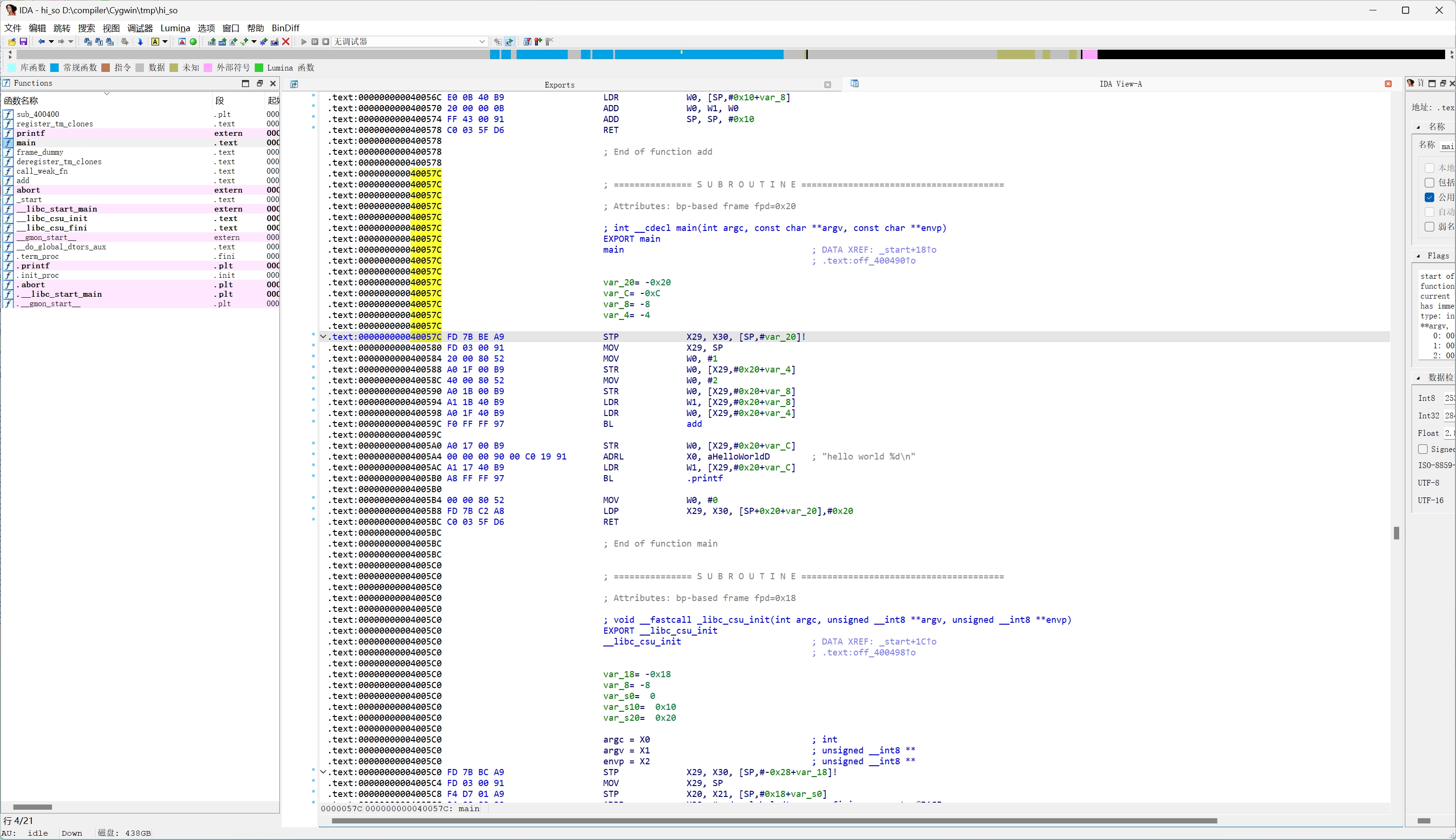Viewport: 1456px width, 840px height.
Task: Switch to the IDA View-A tab
Action: 1120,84
